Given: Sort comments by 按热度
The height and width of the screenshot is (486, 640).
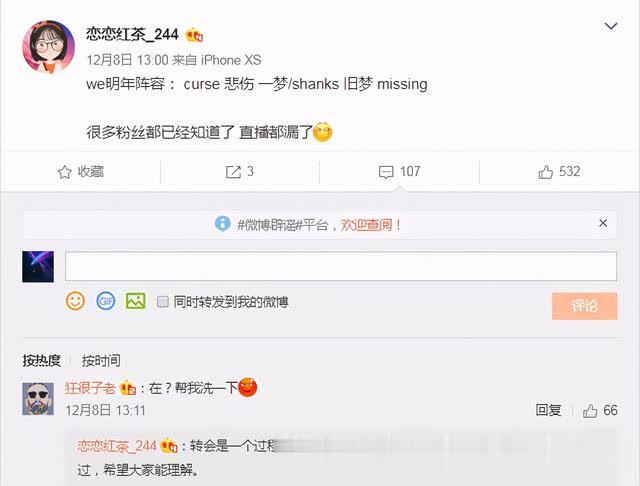Looking at the screenshot, I should point(42,360).
